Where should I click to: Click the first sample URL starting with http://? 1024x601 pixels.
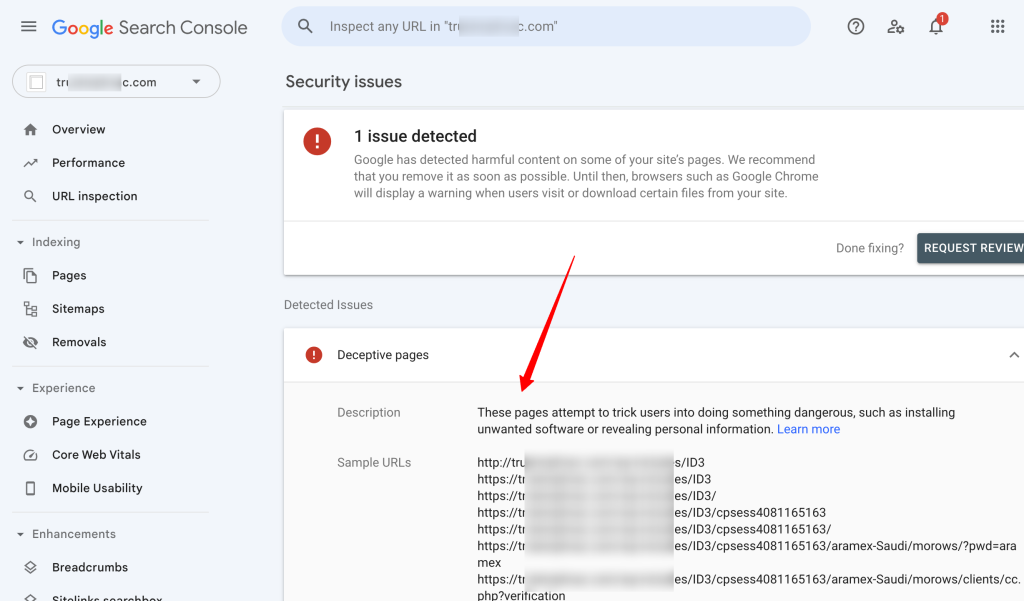click(591, 463)
